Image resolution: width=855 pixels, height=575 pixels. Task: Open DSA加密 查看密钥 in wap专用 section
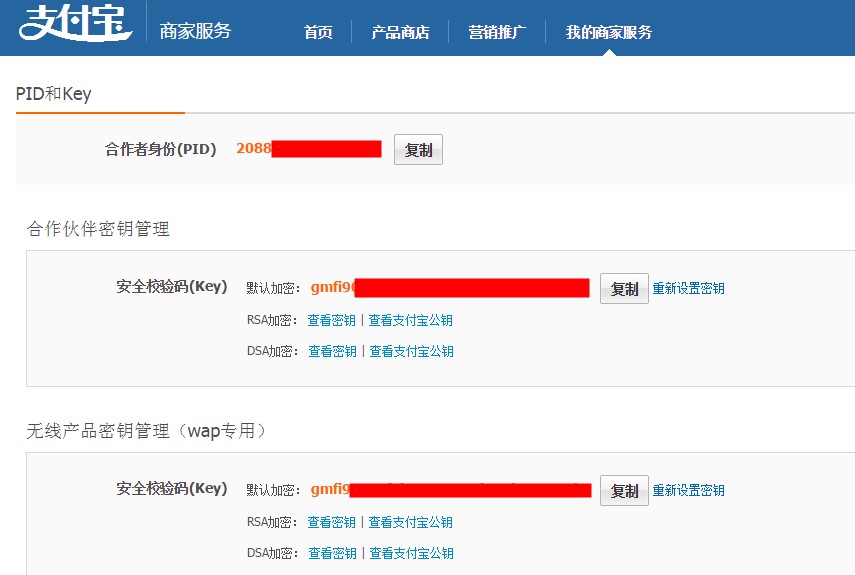click(x=333, y=553)
